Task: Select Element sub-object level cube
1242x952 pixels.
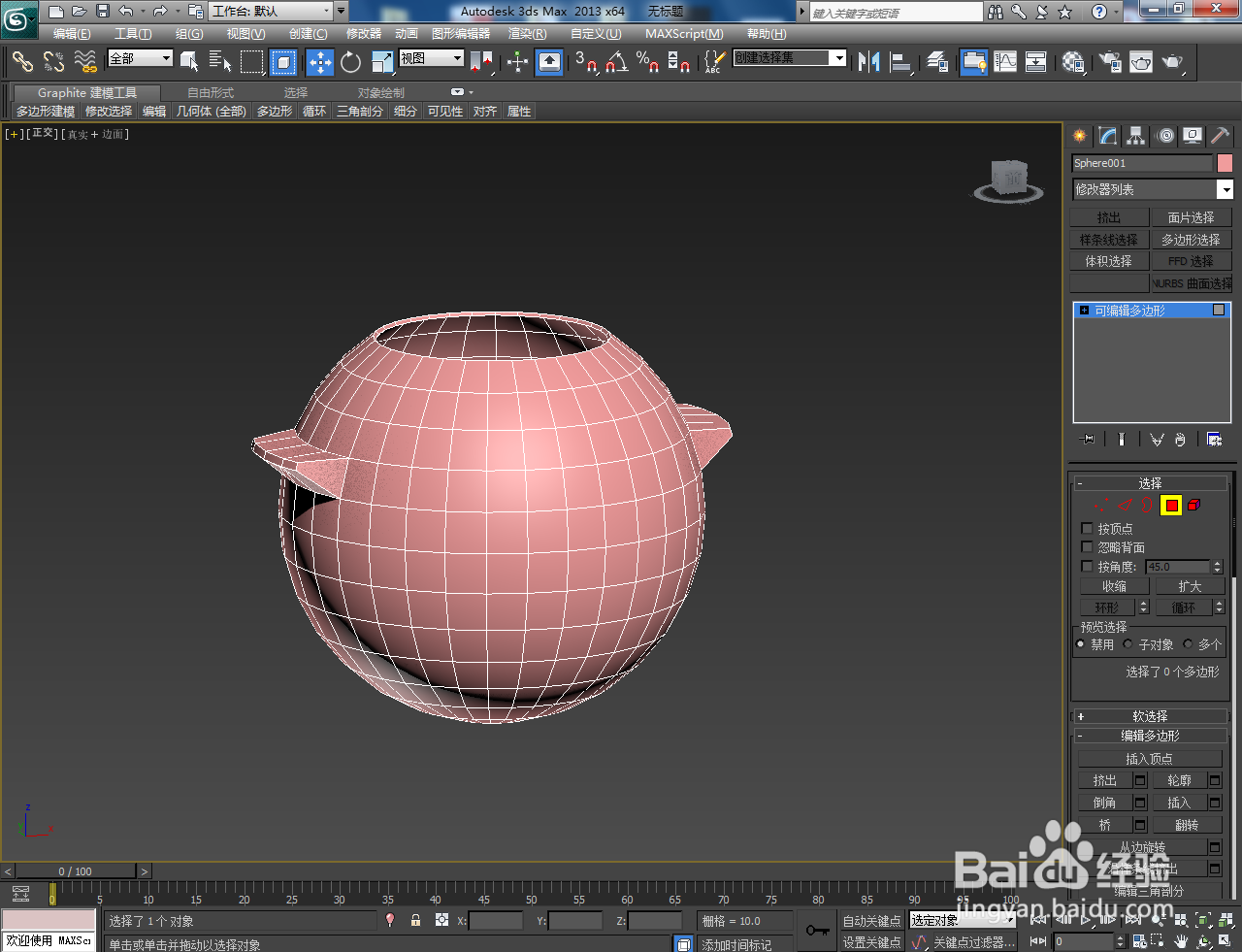Action: click(1193, 505)
